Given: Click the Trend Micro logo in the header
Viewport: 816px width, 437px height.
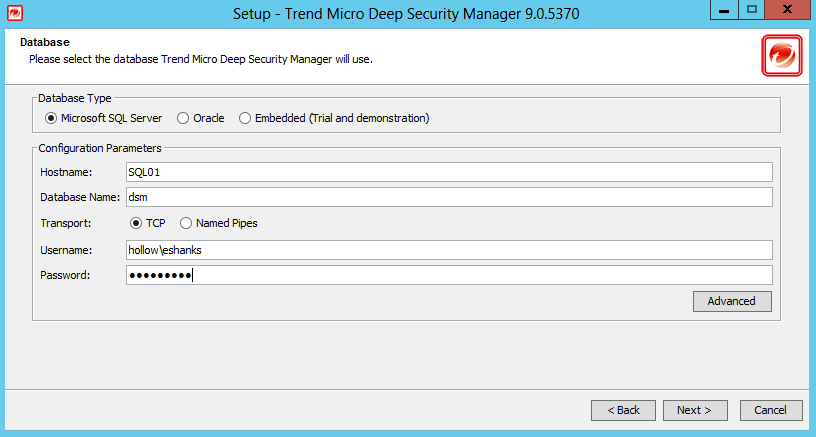Looking at the screenshot, I should (x=782, y=56).
